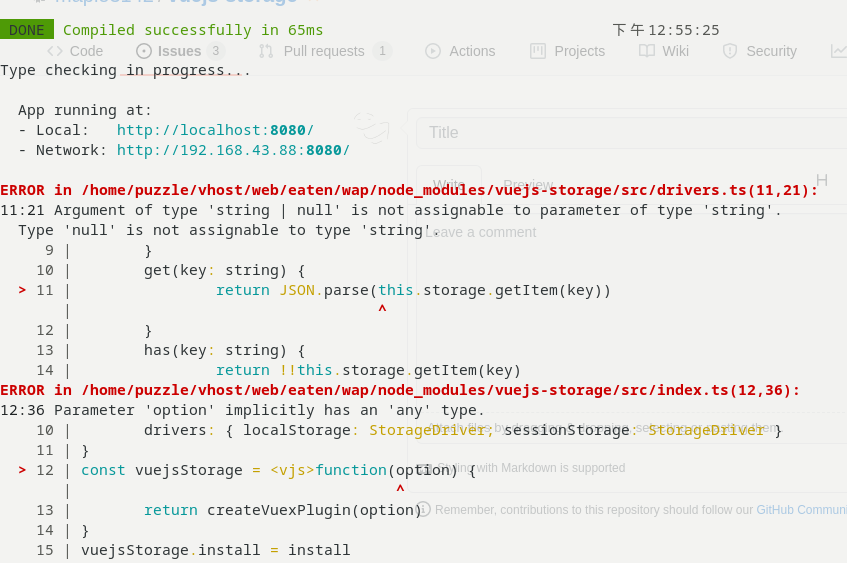The image size is (847, 563).
Task: Open Styling with Markdown is supported link
Action: 531,468
